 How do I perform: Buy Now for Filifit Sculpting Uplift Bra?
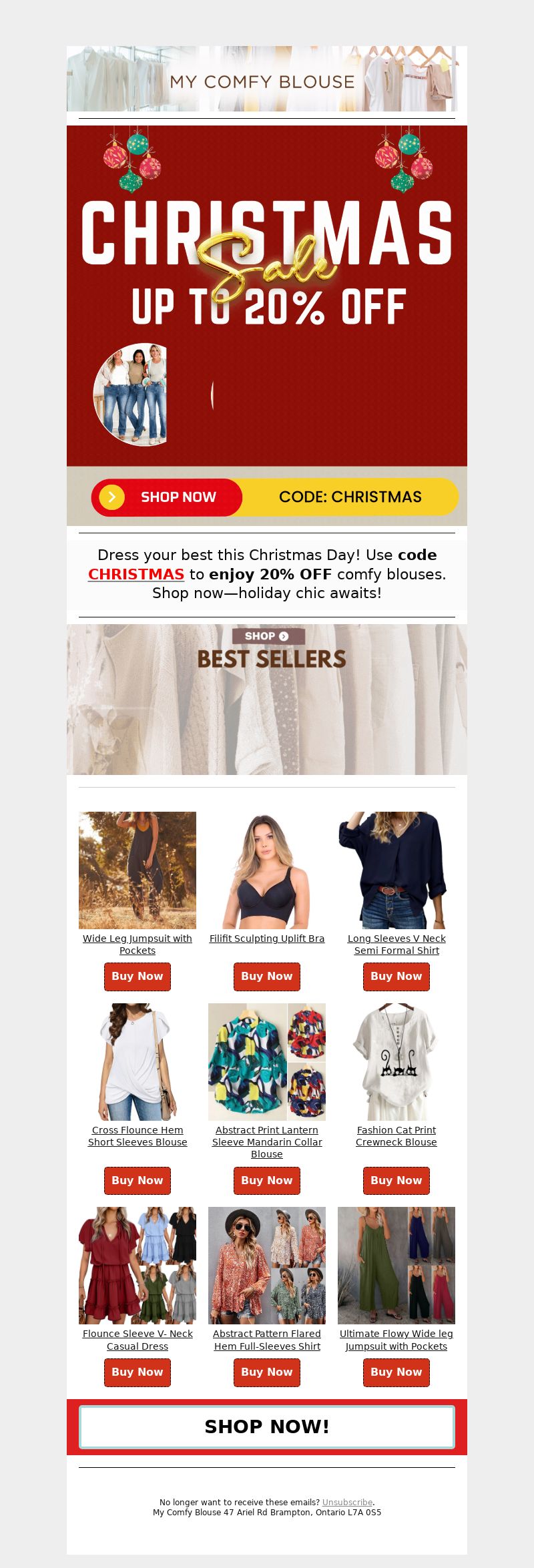(x=267, y=977)
